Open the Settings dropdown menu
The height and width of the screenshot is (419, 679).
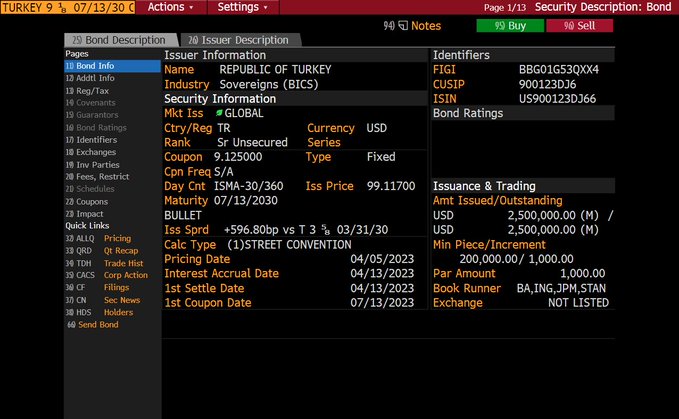pyautogui.click(x=242, y=7)
